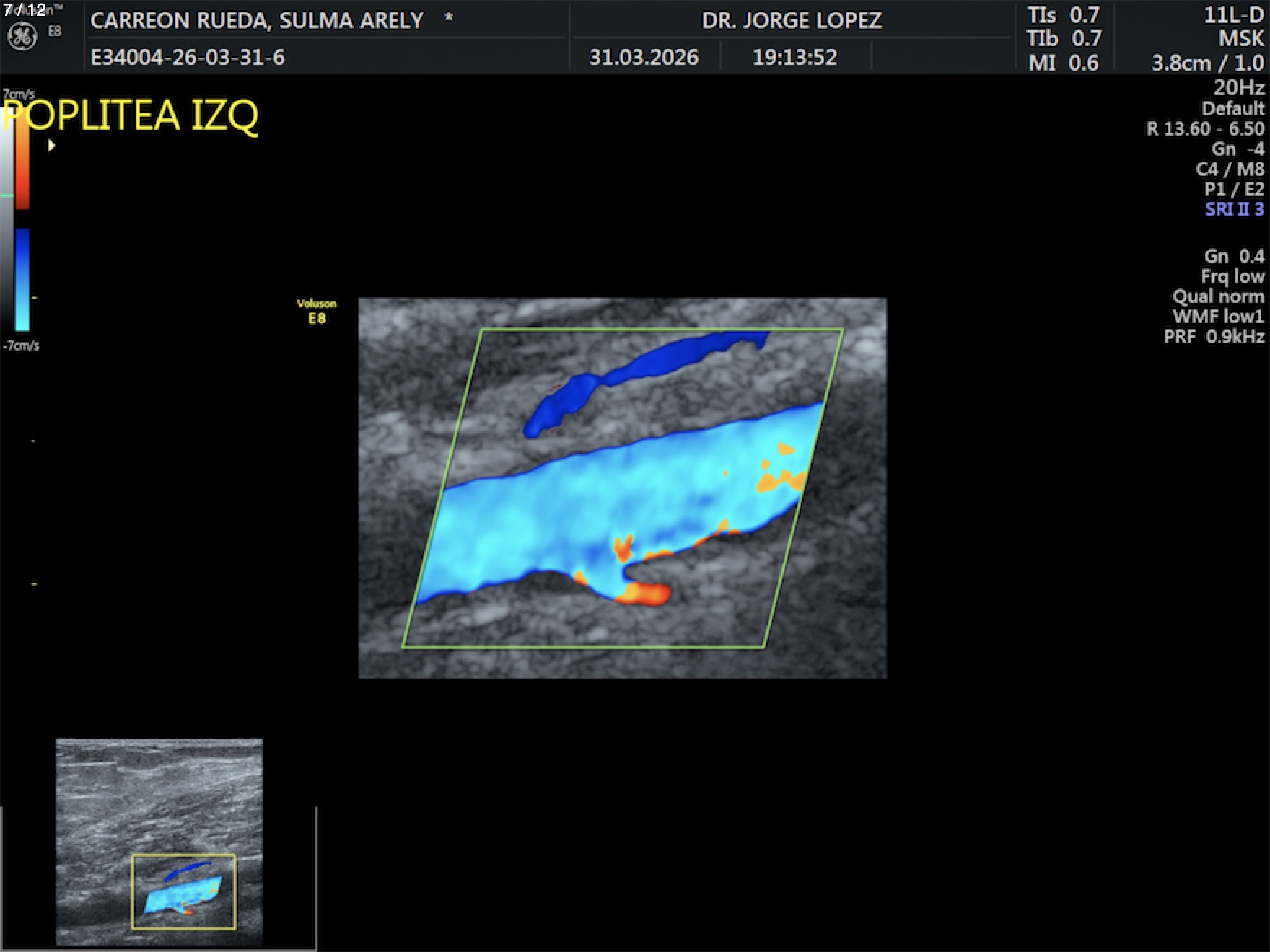This screenshot has height=952, width=1270.
Task: Open the MSK preset label
Action: 1241,39
